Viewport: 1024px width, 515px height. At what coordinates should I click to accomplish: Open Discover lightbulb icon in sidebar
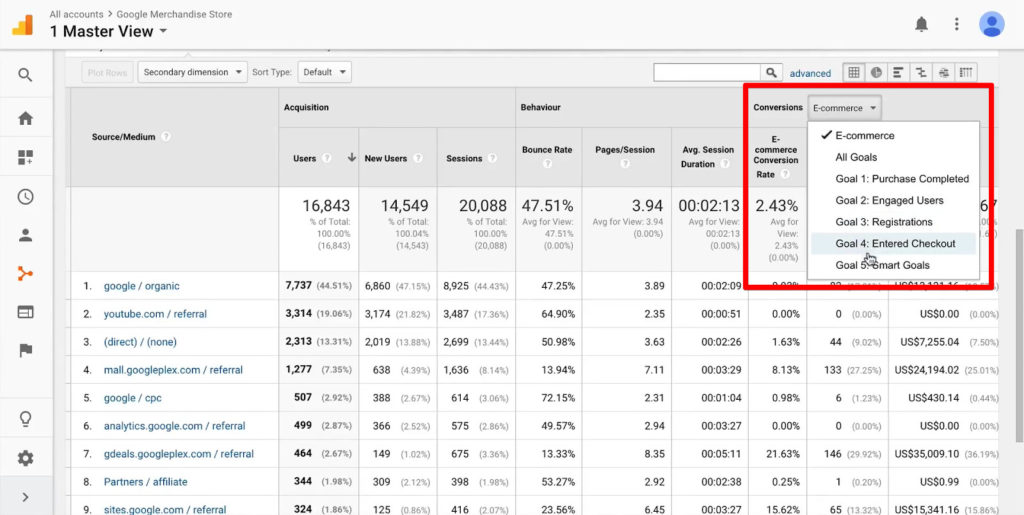pyautogui.click(x=25, y=418)
